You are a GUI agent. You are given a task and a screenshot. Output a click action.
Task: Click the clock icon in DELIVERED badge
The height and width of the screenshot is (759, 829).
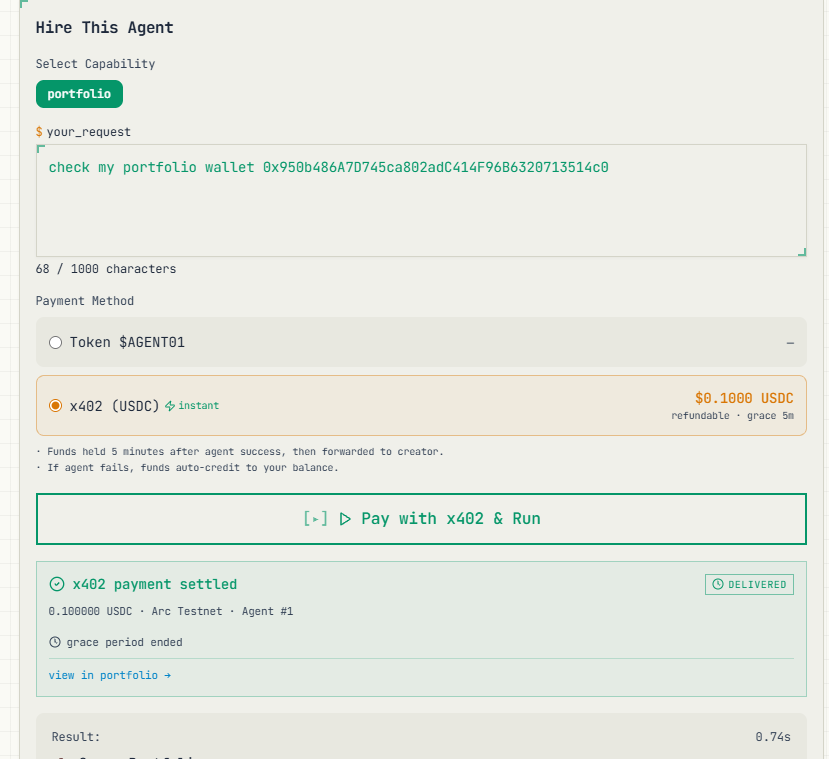(x=717, y=584)
